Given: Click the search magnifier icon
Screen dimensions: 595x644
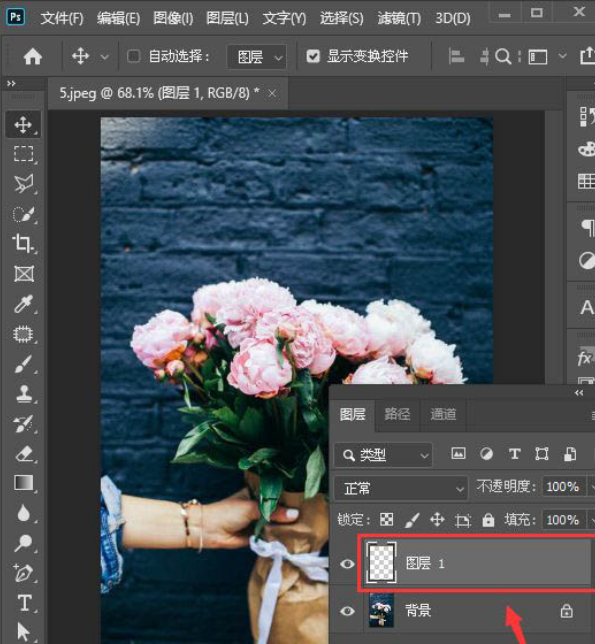Looking at the screenshot, I should pyautogui.click(x=503, y=56).
